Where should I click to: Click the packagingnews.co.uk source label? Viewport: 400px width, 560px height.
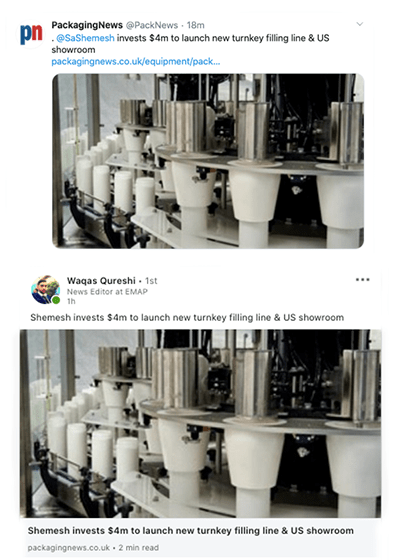point(69,548)
